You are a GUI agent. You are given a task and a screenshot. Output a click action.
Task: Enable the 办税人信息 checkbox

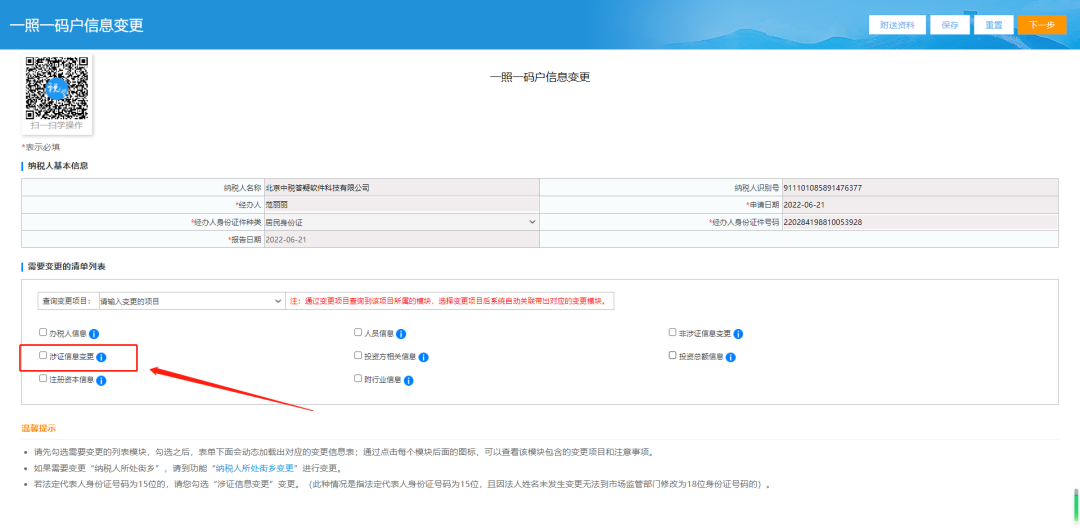(x=43, y=332)
